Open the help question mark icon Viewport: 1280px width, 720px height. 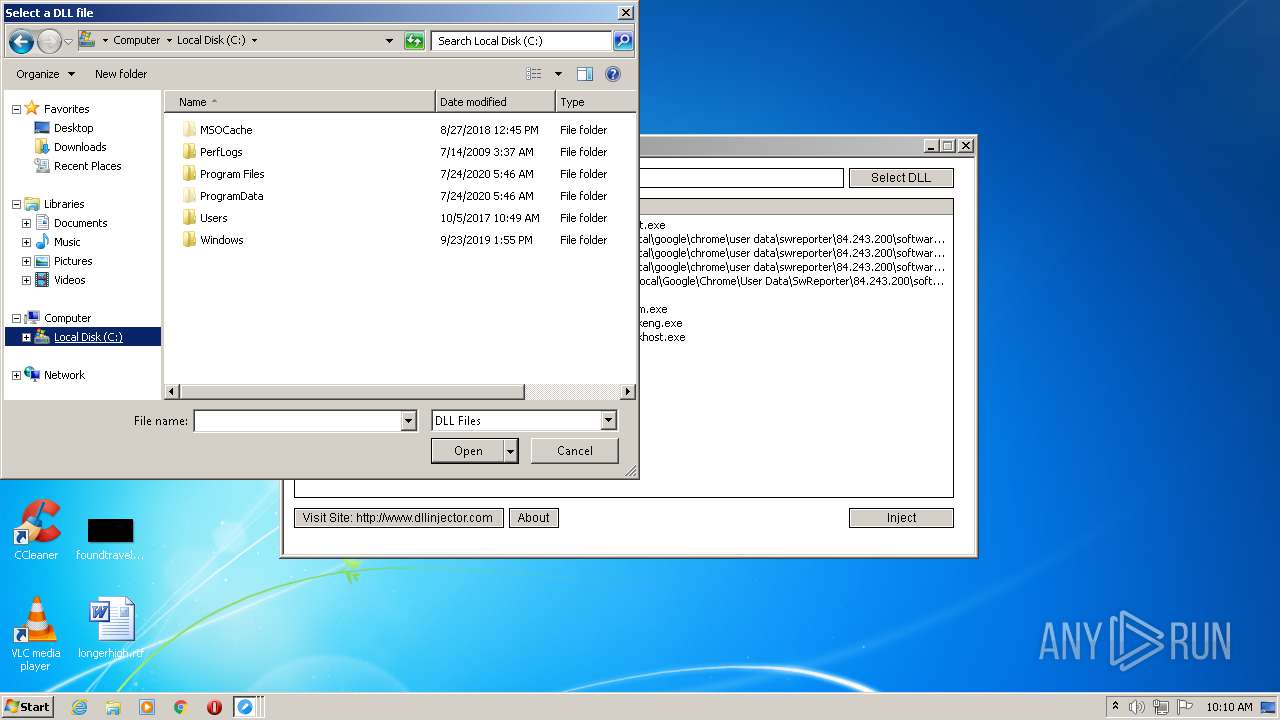[x=613, y=74]
